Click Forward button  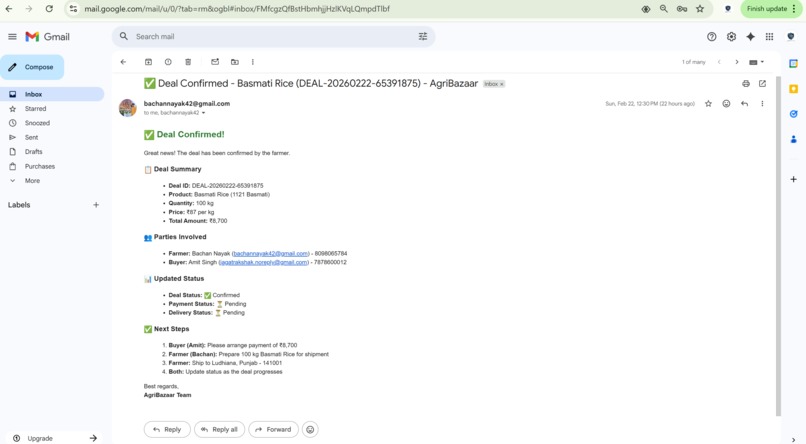pos(273,429)
